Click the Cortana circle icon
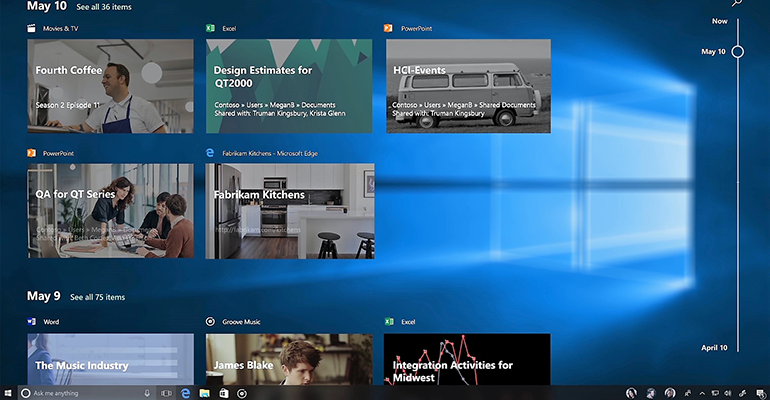The image size is (770, 400). tap(26, 393)
